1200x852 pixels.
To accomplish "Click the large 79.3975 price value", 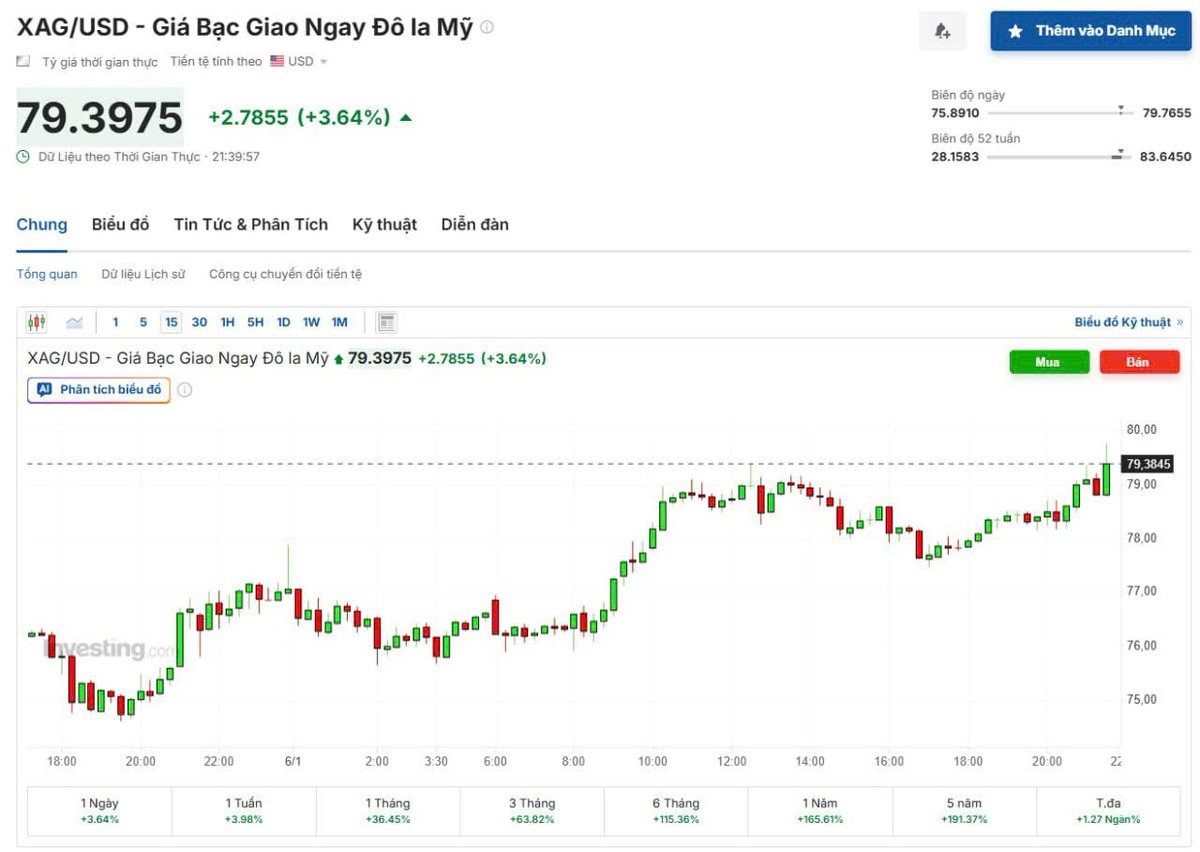I will click(x=100, y=118).
